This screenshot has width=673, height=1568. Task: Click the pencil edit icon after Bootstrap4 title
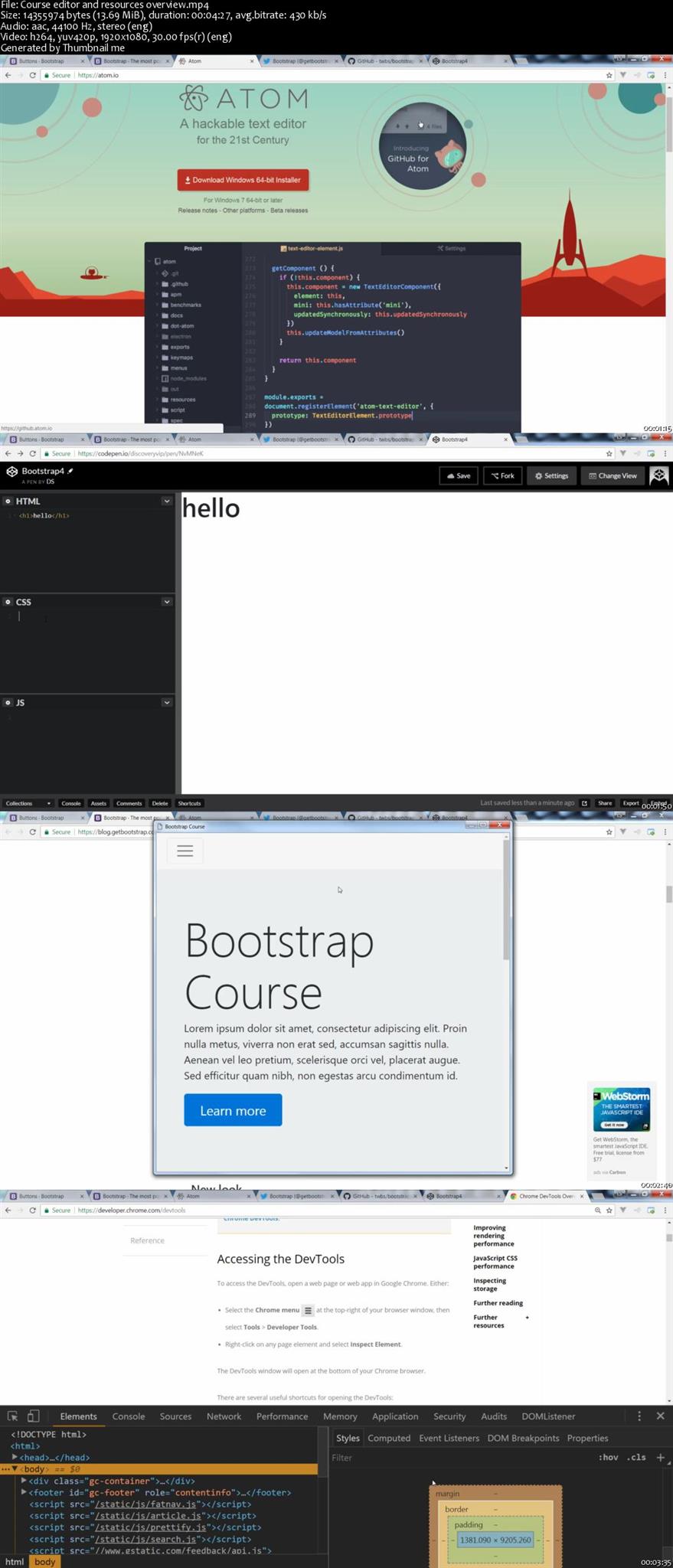pos(70,471)
